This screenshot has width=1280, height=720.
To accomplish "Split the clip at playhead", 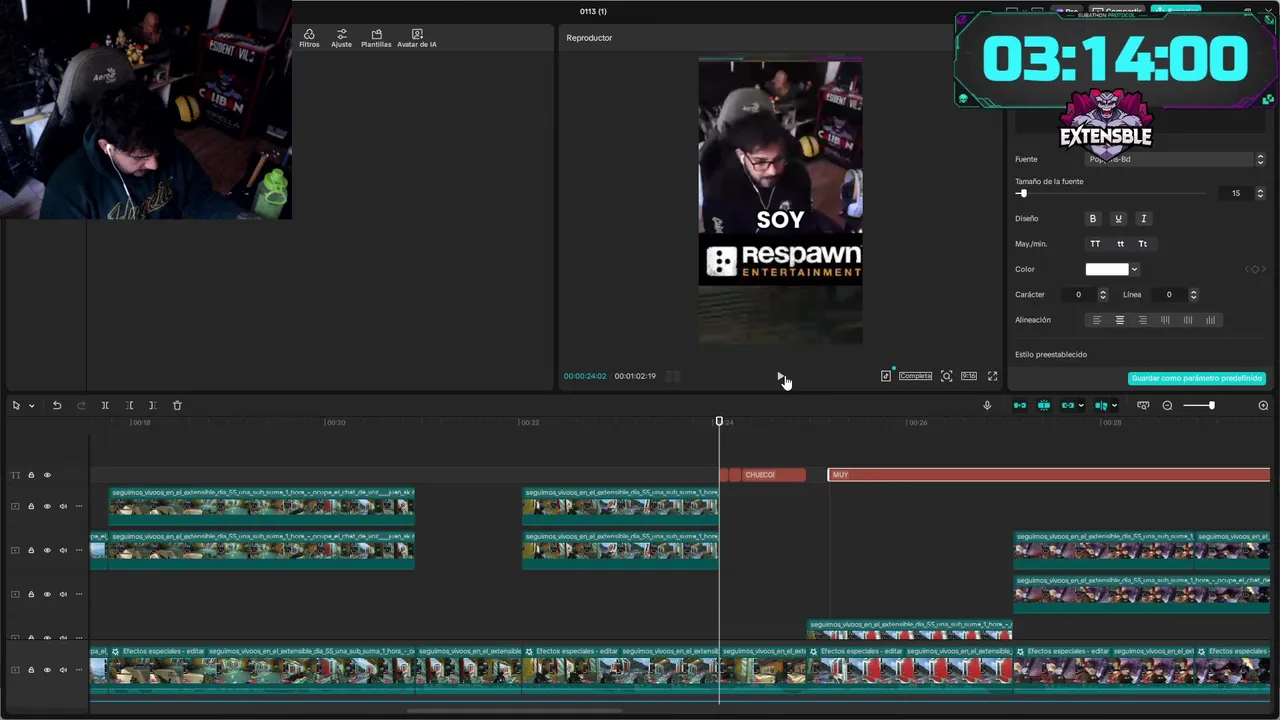I will [x=105, y=405].
